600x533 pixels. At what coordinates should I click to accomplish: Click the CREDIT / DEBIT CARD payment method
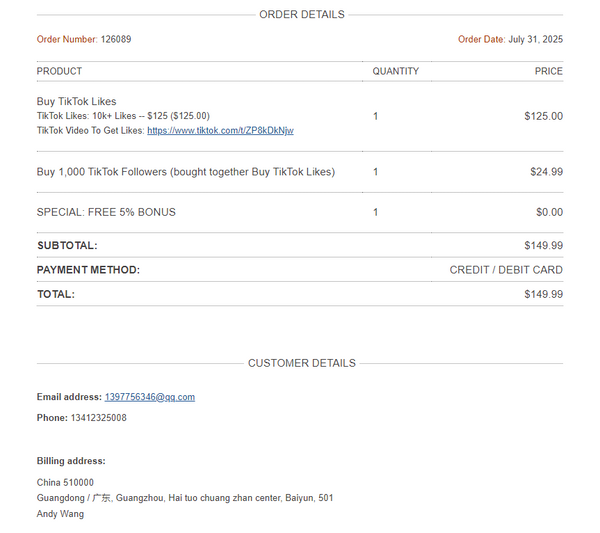pos(506,270)
